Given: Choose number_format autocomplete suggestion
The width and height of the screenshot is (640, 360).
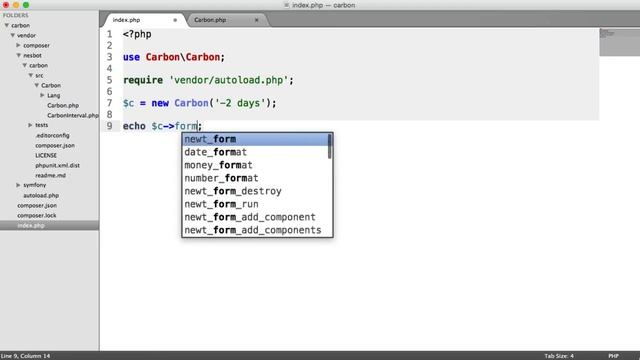Looking at the screenshot, I should point(257,178).
